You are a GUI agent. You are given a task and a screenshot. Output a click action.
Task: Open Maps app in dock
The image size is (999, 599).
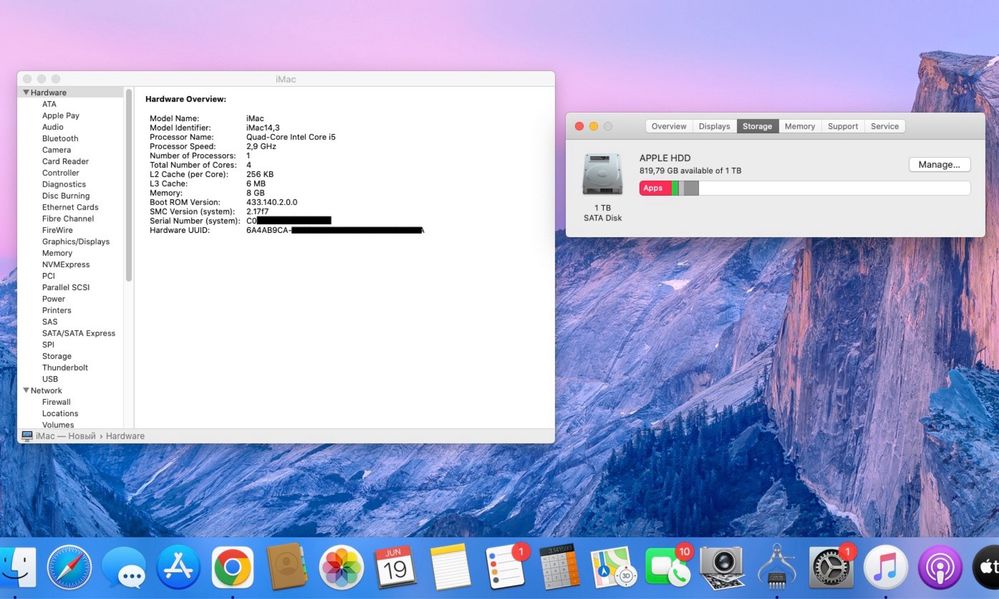click(x=614, y=567)
